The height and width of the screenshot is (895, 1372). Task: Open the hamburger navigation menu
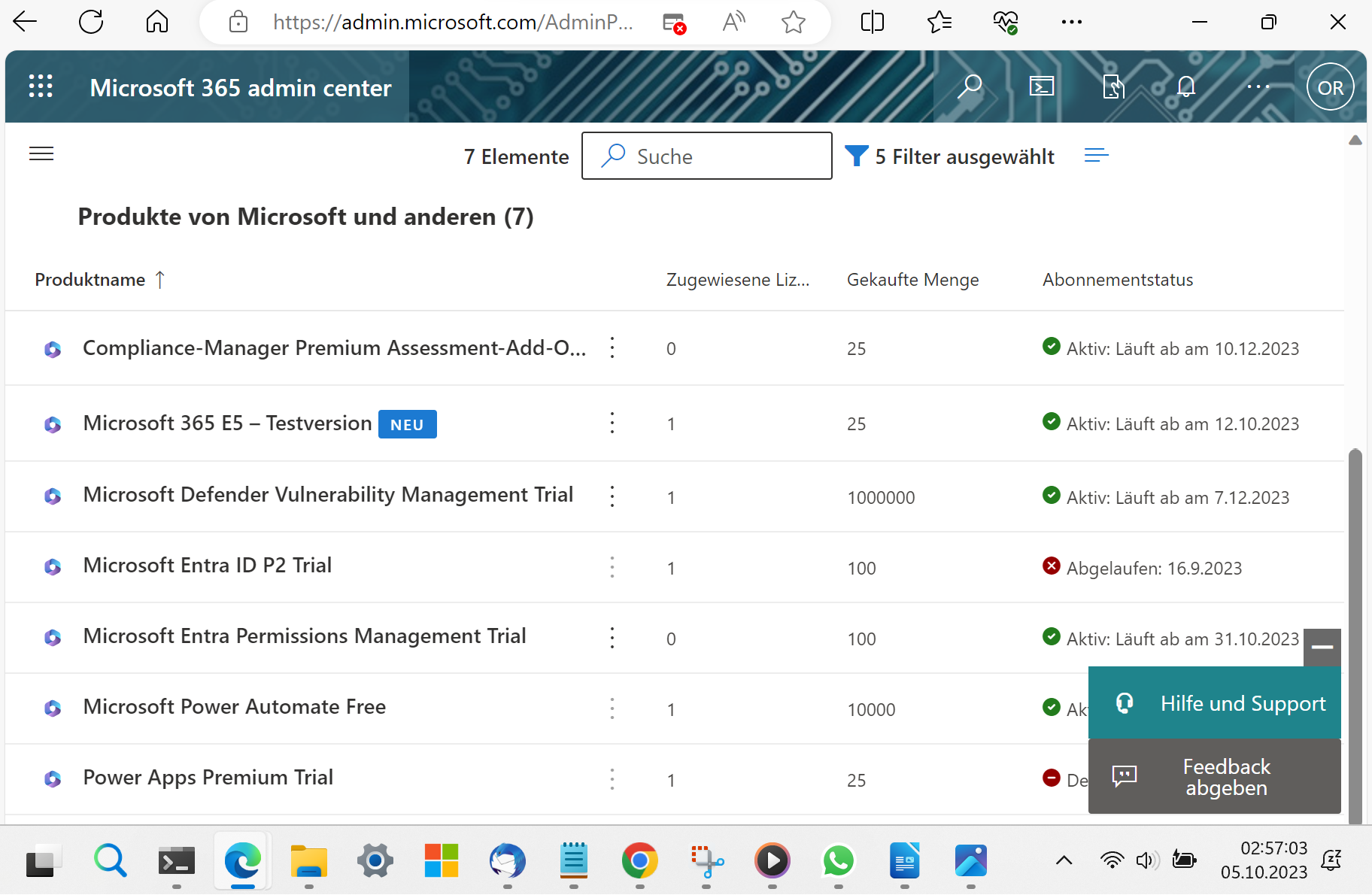41,153
